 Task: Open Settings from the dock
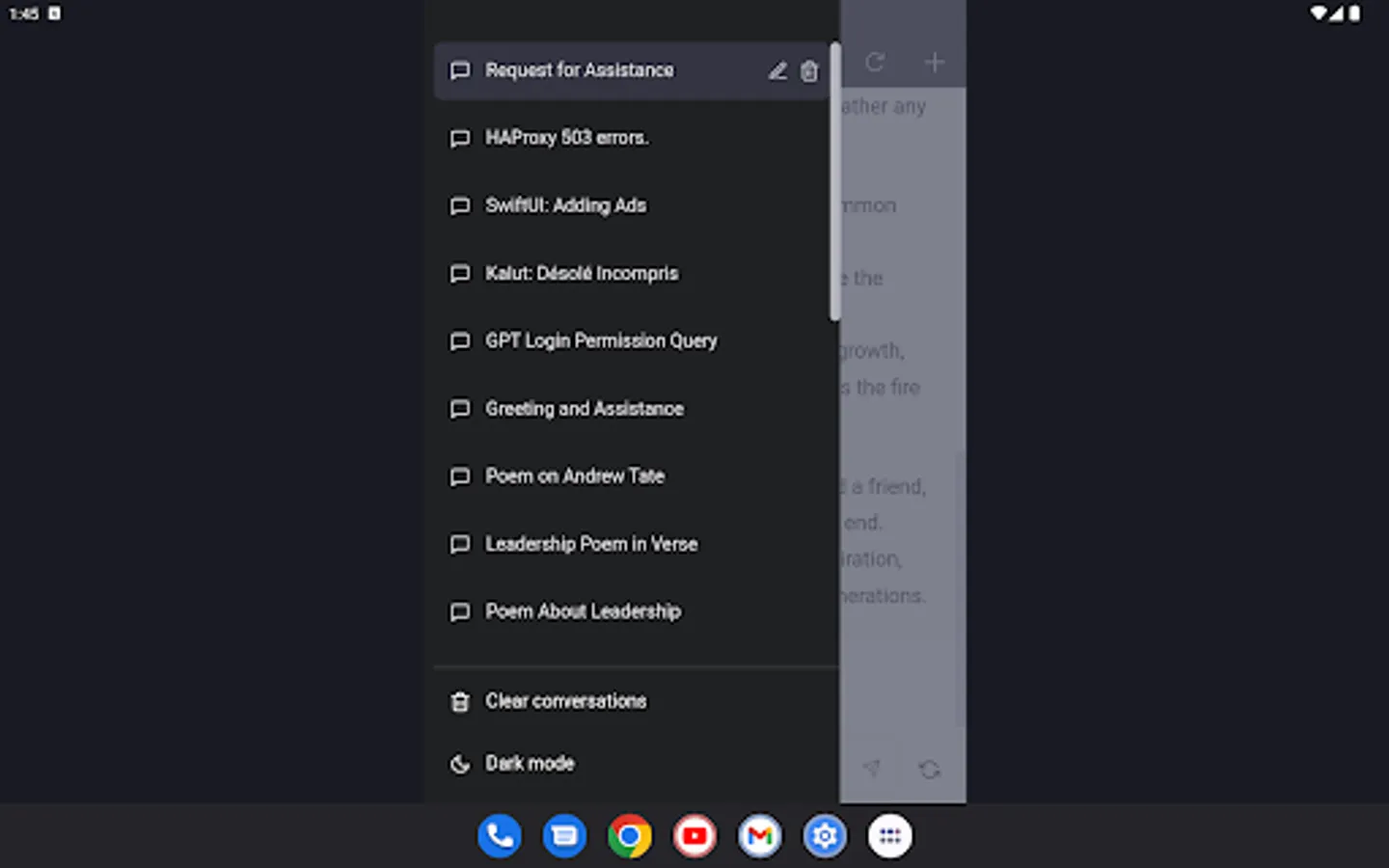tap(825, 836)
